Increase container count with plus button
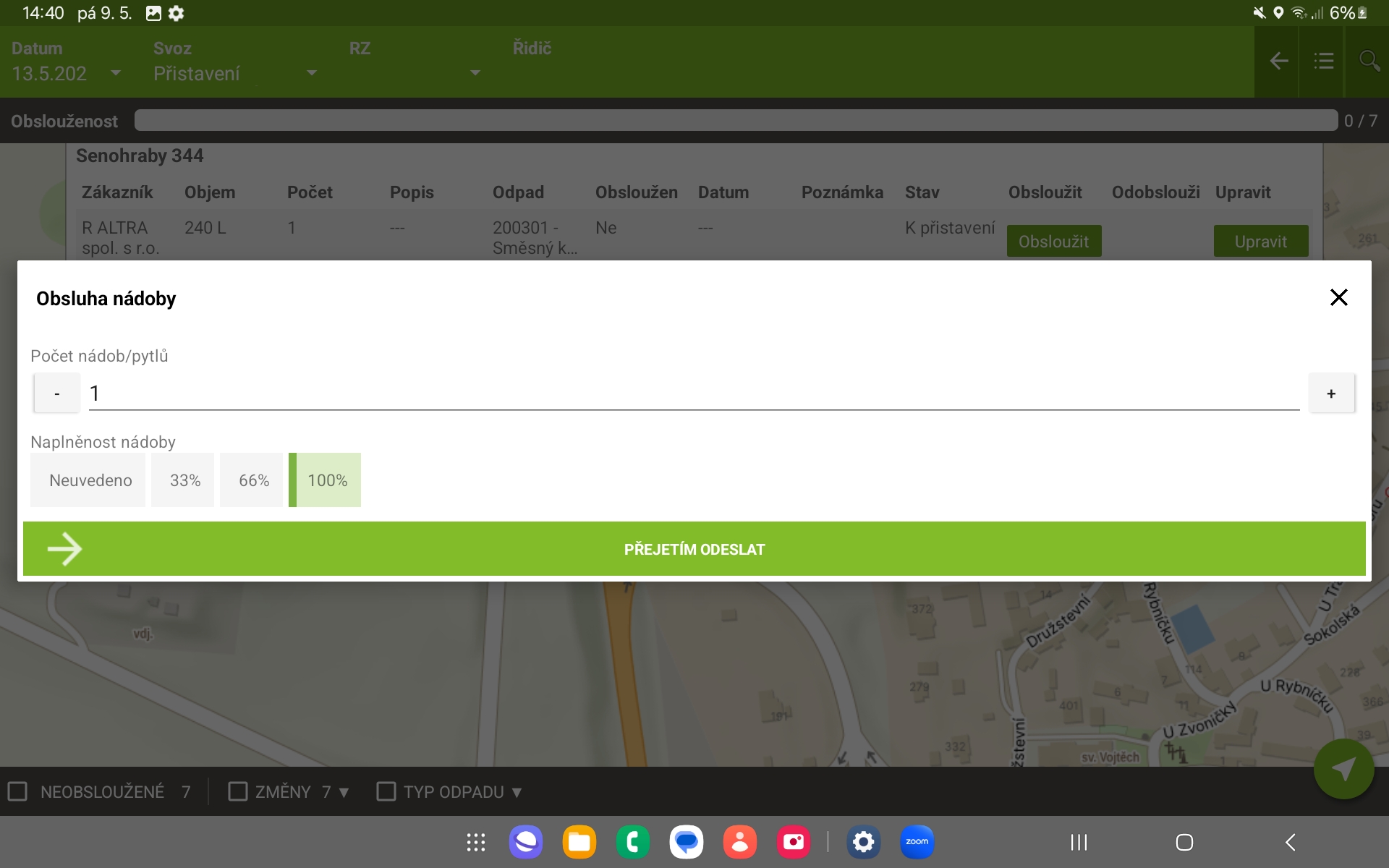The image size is (1389, 868). coord(1330,393)
